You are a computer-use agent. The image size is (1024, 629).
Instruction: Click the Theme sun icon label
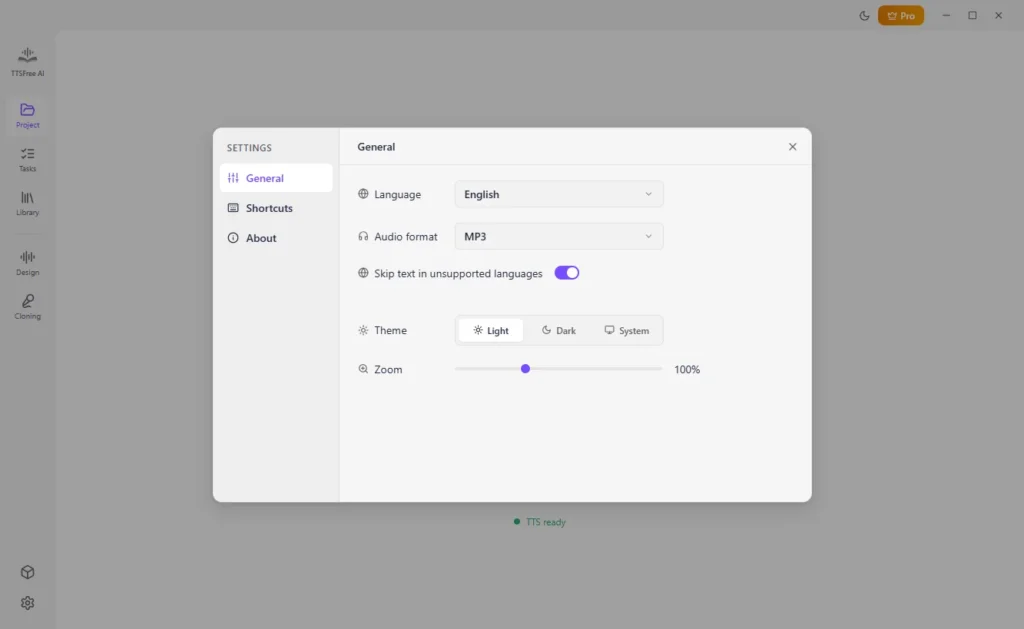coord(363,331)
